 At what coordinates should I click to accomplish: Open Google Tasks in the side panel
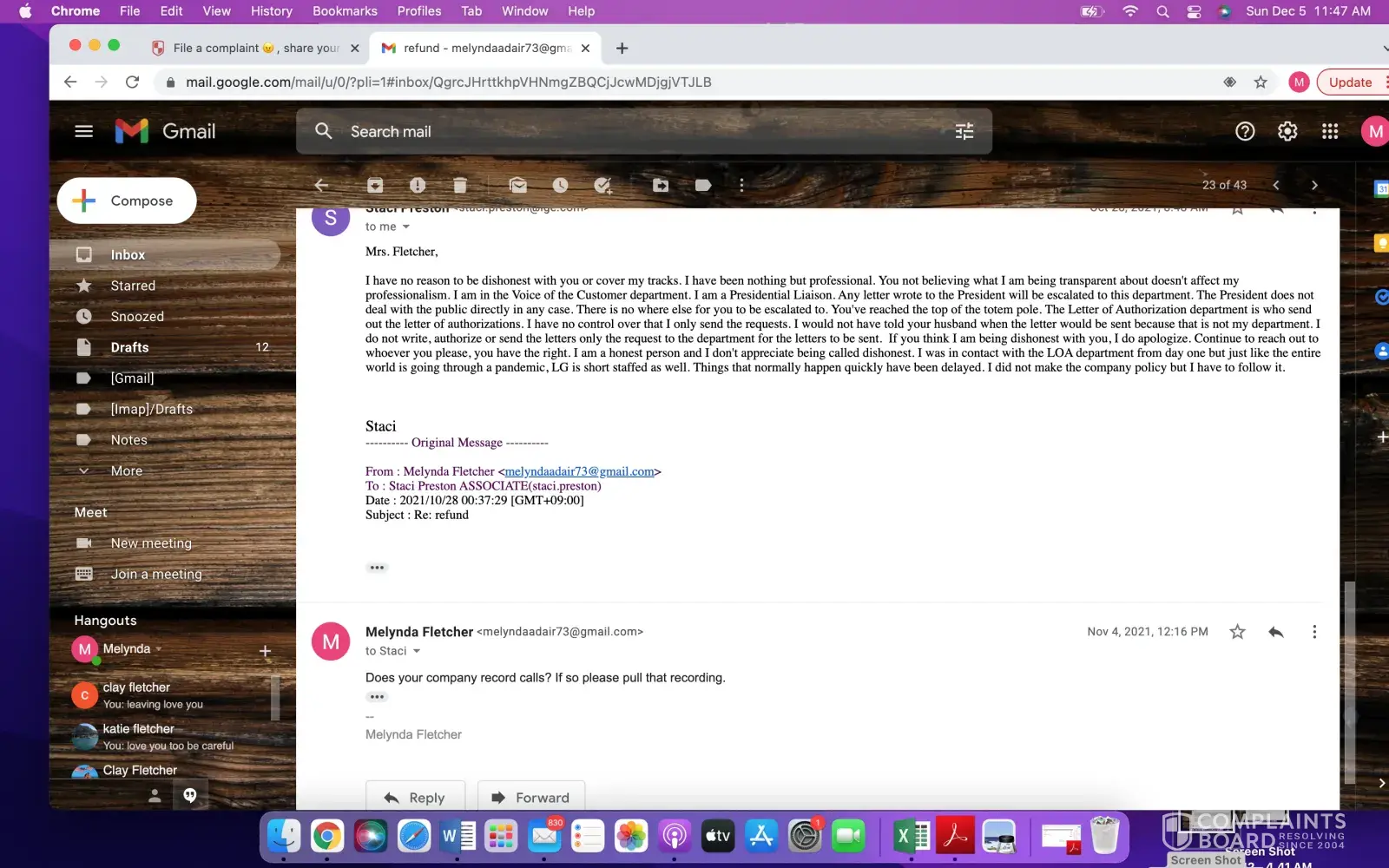click(1381, 297)
